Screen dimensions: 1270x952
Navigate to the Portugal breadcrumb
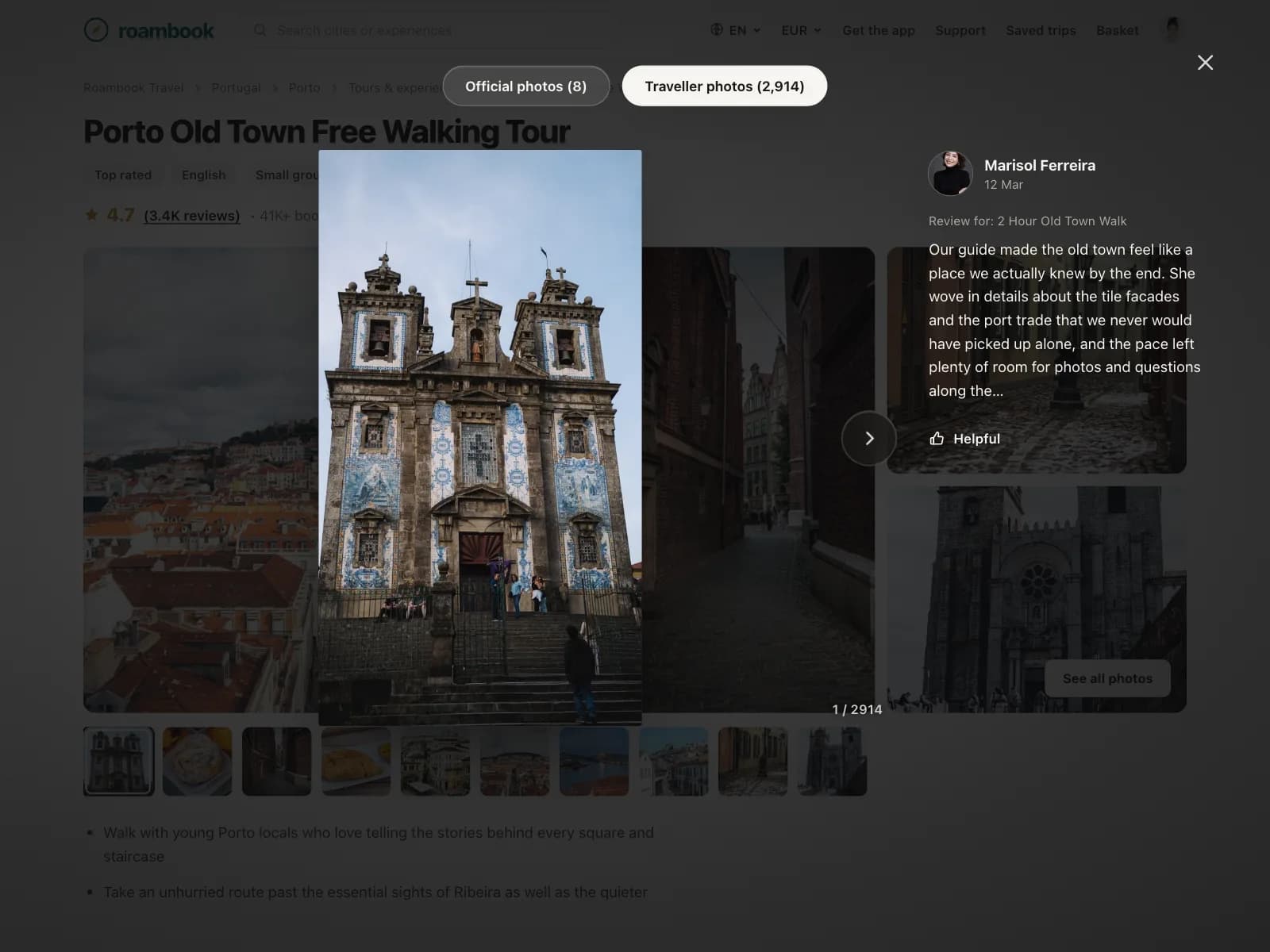pos(236,87)
